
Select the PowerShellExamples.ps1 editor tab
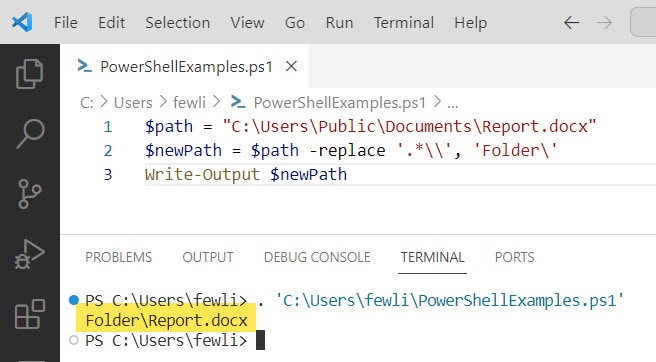(x=185, y=66)
